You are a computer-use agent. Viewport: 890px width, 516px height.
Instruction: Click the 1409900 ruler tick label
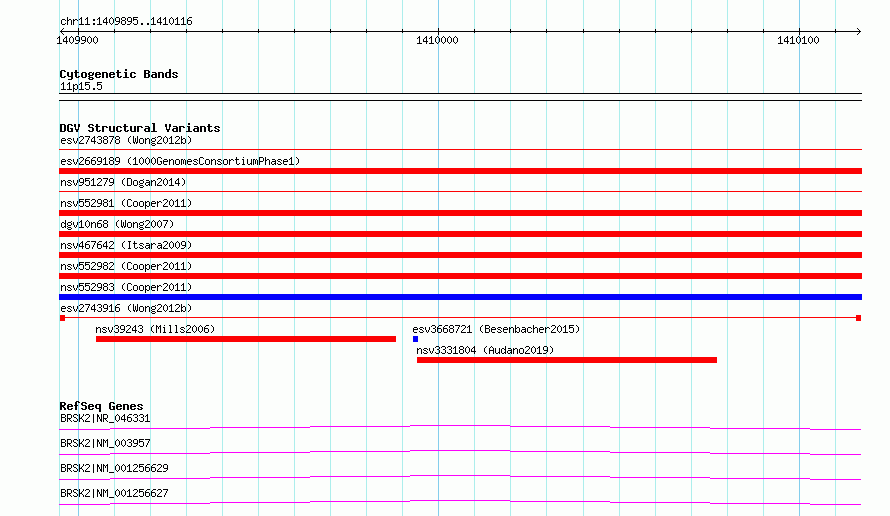click(77, 40)
